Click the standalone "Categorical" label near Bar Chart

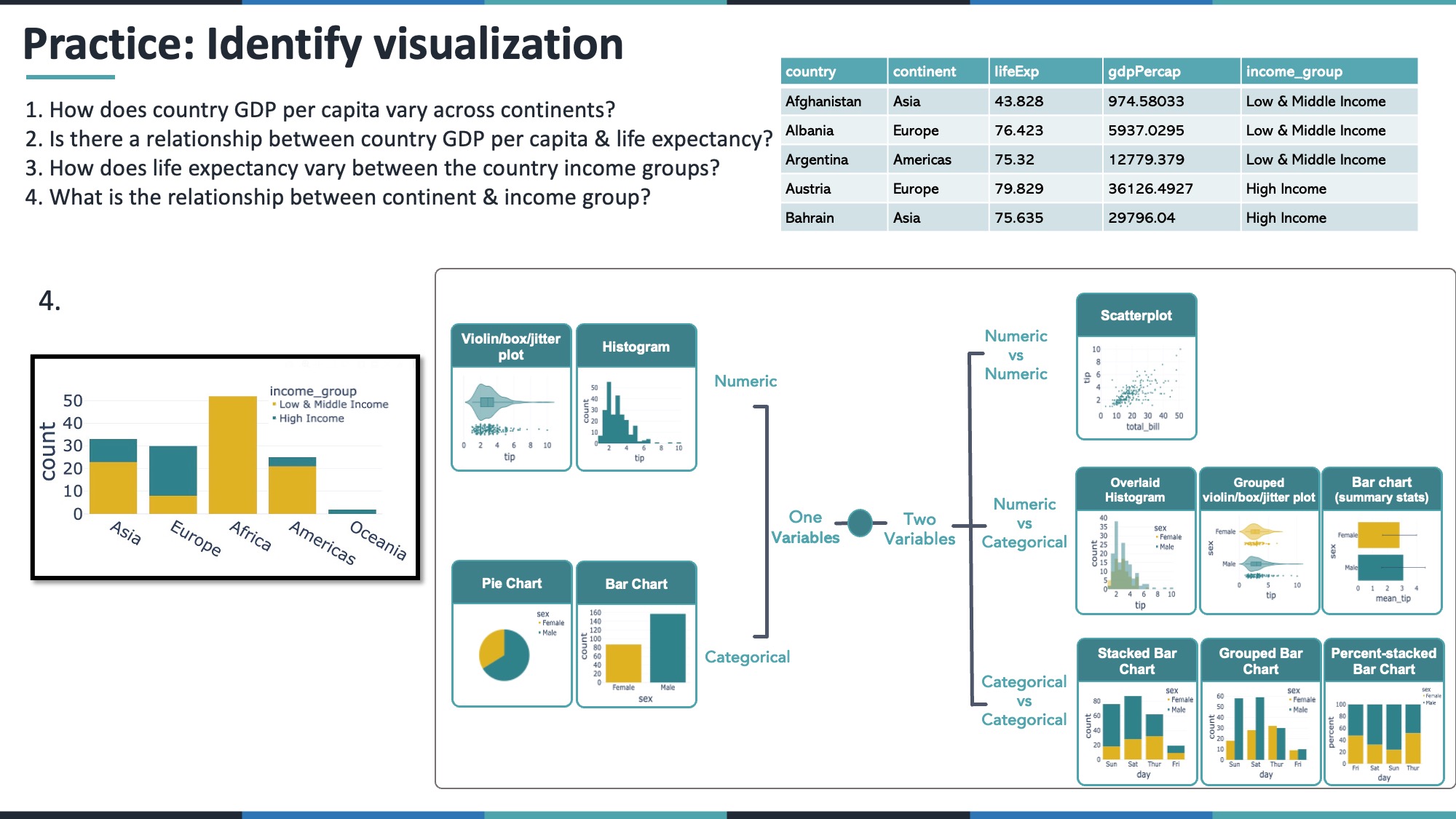coord(747,657)
